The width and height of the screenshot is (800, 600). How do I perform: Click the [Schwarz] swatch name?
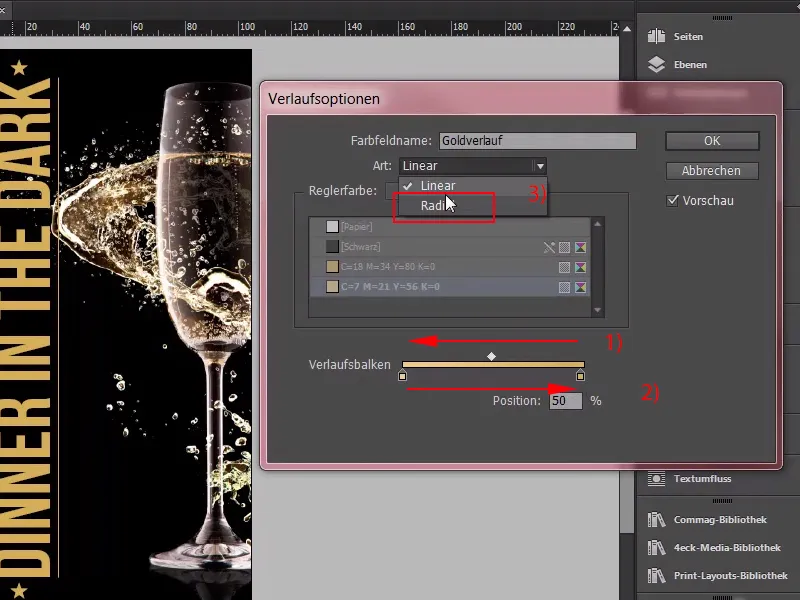coord(361,247)
